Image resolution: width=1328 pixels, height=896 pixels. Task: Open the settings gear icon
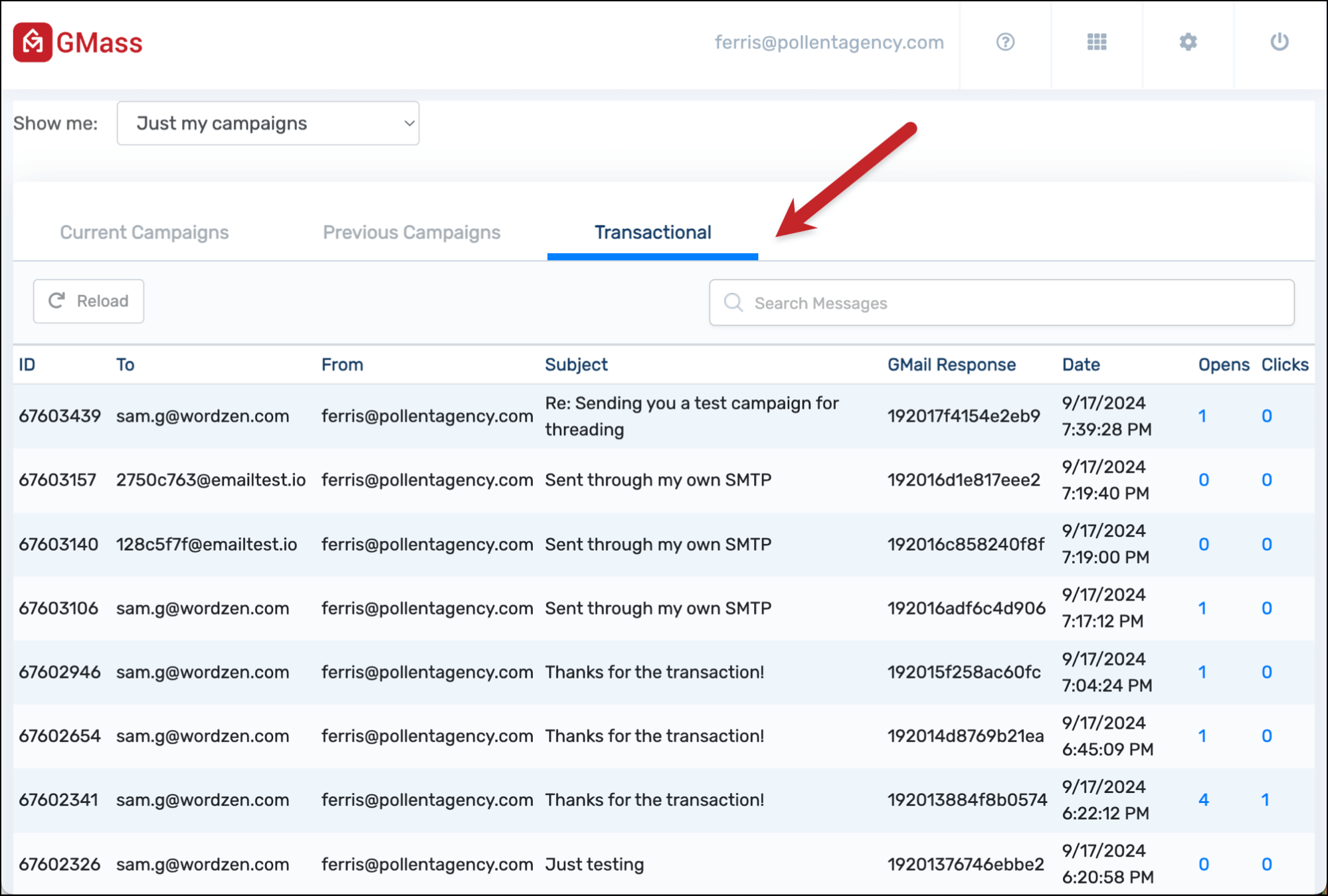point(1188,42)
